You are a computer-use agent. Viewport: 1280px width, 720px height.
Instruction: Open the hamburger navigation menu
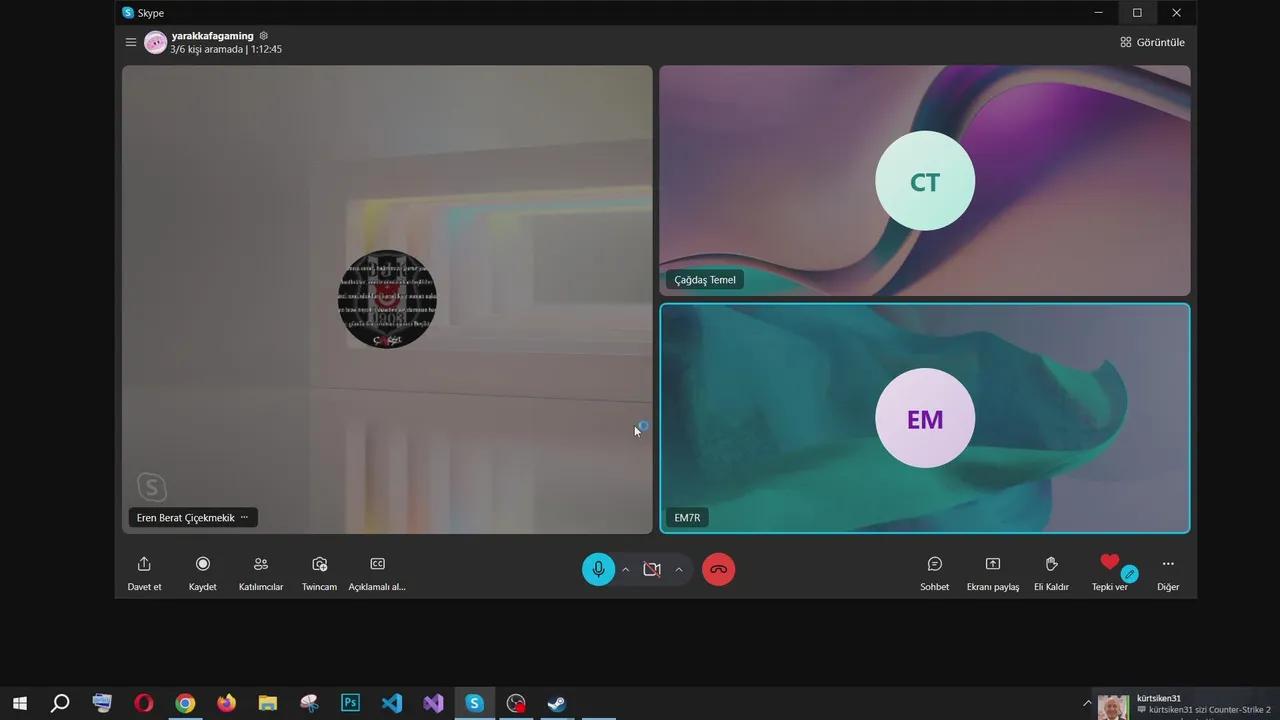click(x=131, y=42)
